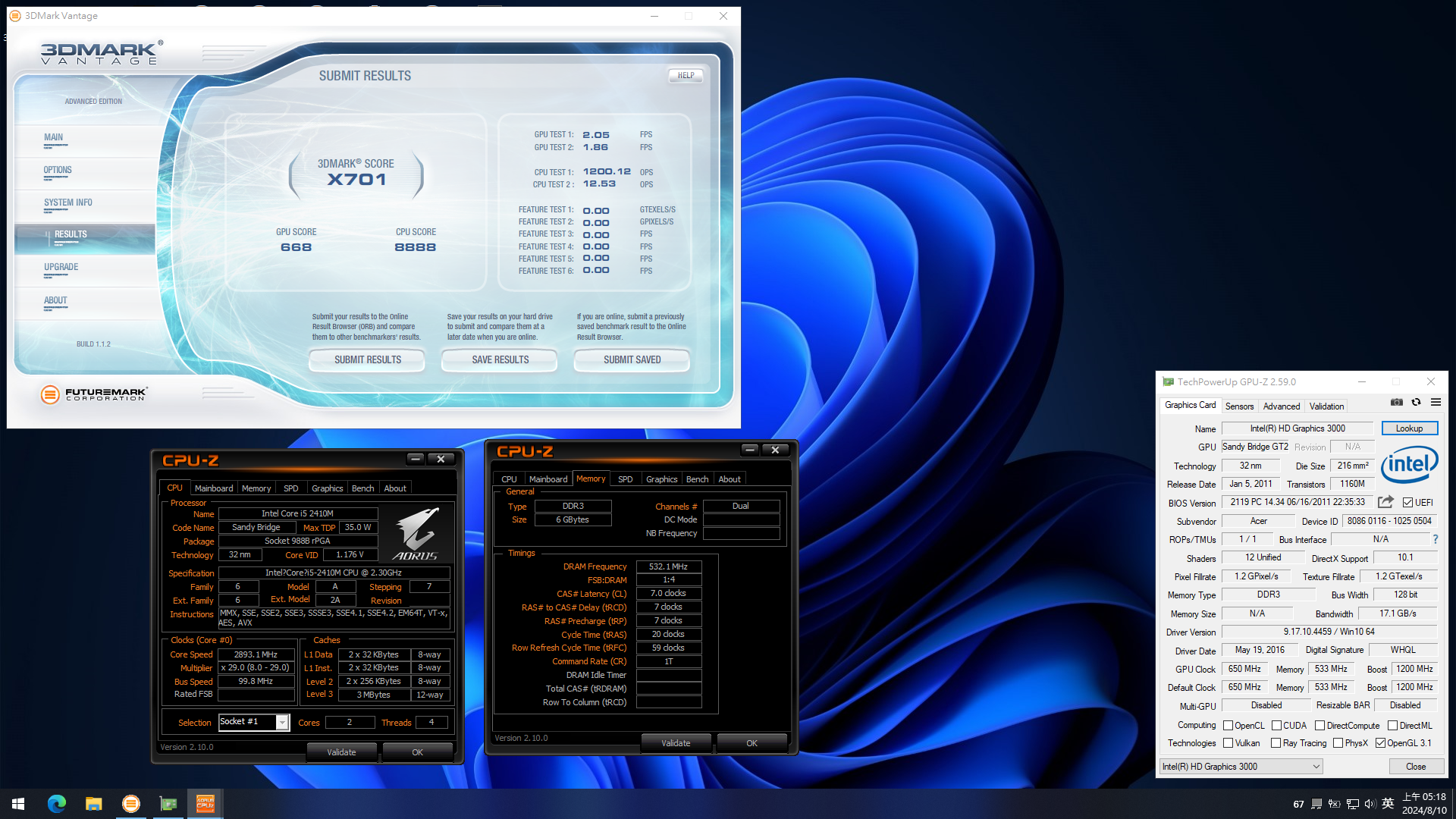Viewport: 1456px width, 819px height.
Task: Go to UPGRADE in 3DMark sidebar
Action: point(61,268)
